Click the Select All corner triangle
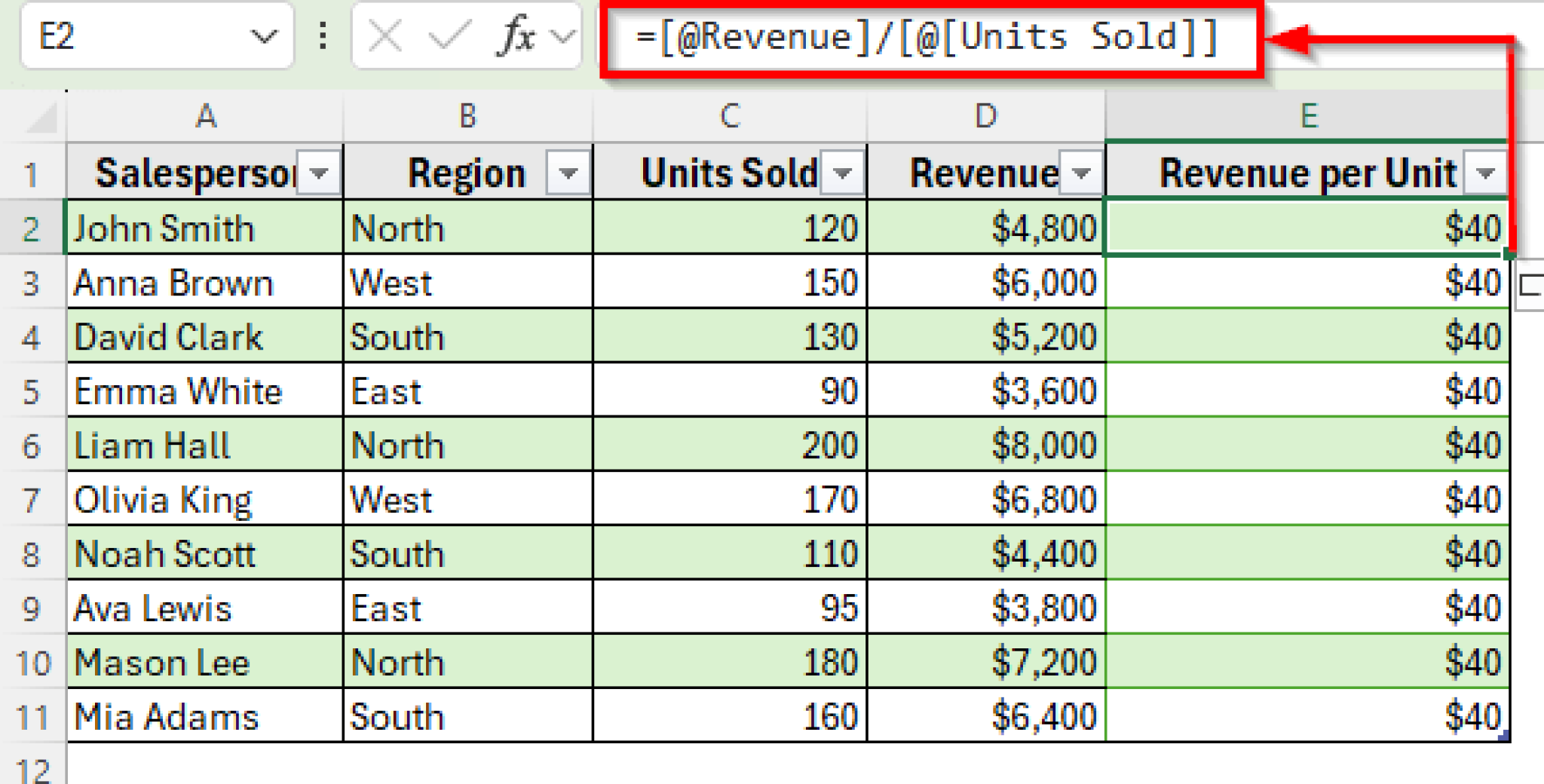Viewport: 1544px width, 784px height. click(x=41, y=118)
